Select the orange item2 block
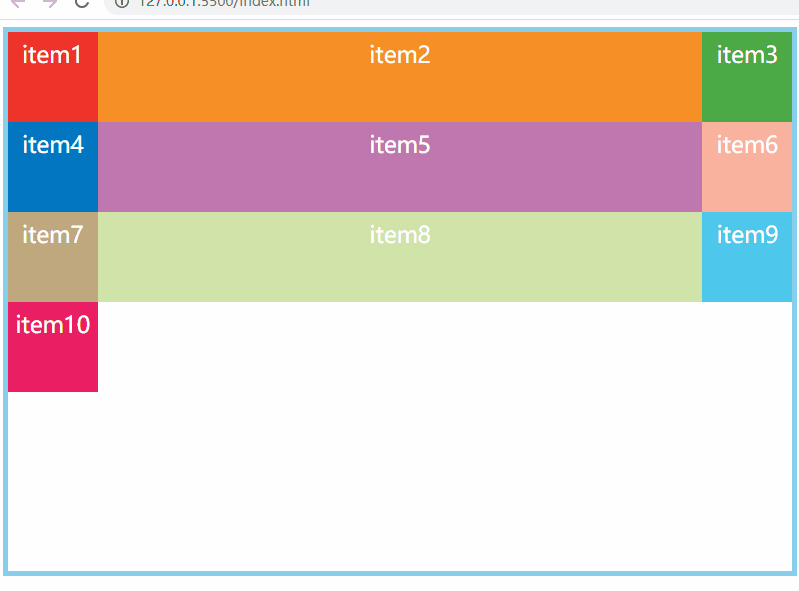 pos(400,77)
